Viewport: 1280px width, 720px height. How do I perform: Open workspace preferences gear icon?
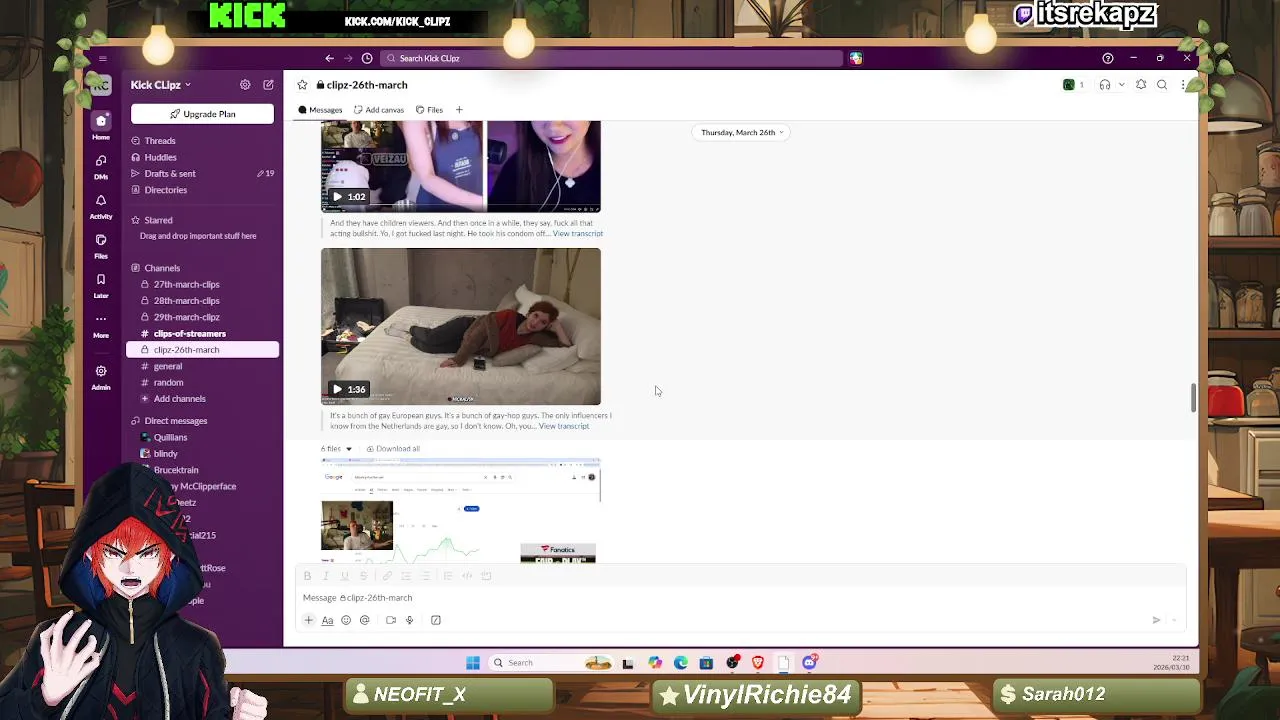tap(245, 85)
